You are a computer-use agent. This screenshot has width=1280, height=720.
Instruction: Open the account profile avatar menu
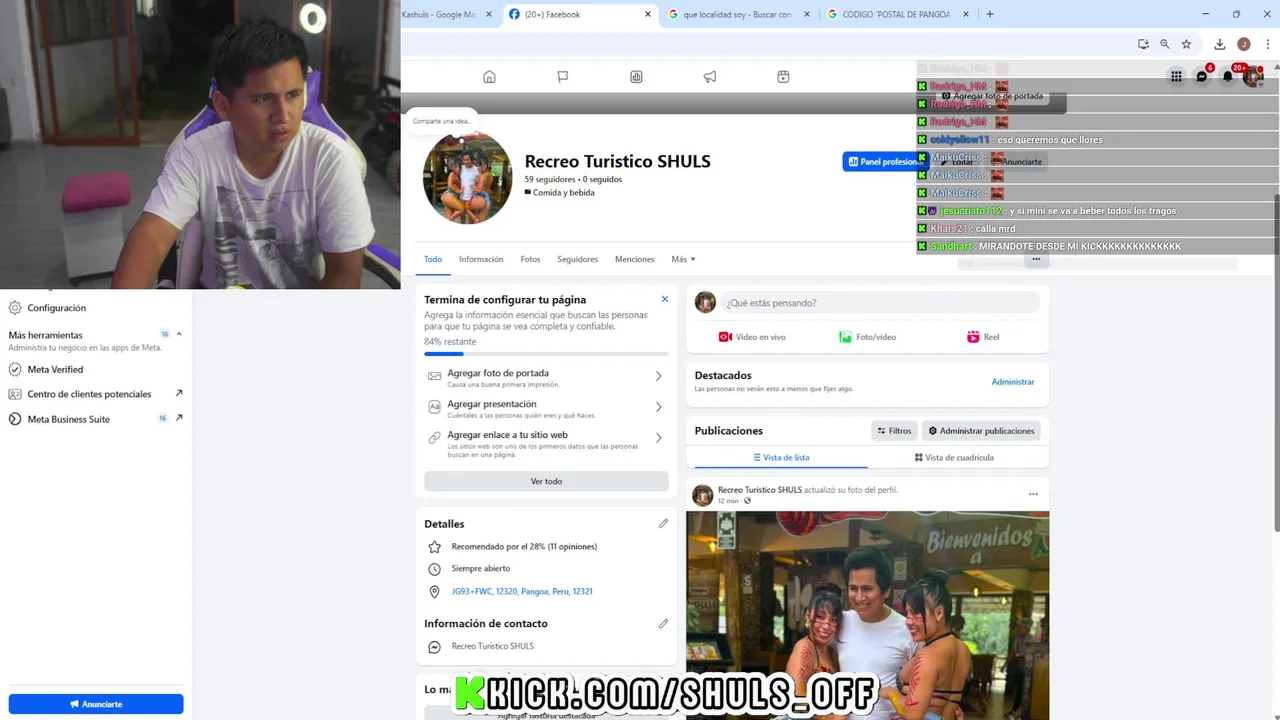pyautogui.click(x=1253, y=76)
